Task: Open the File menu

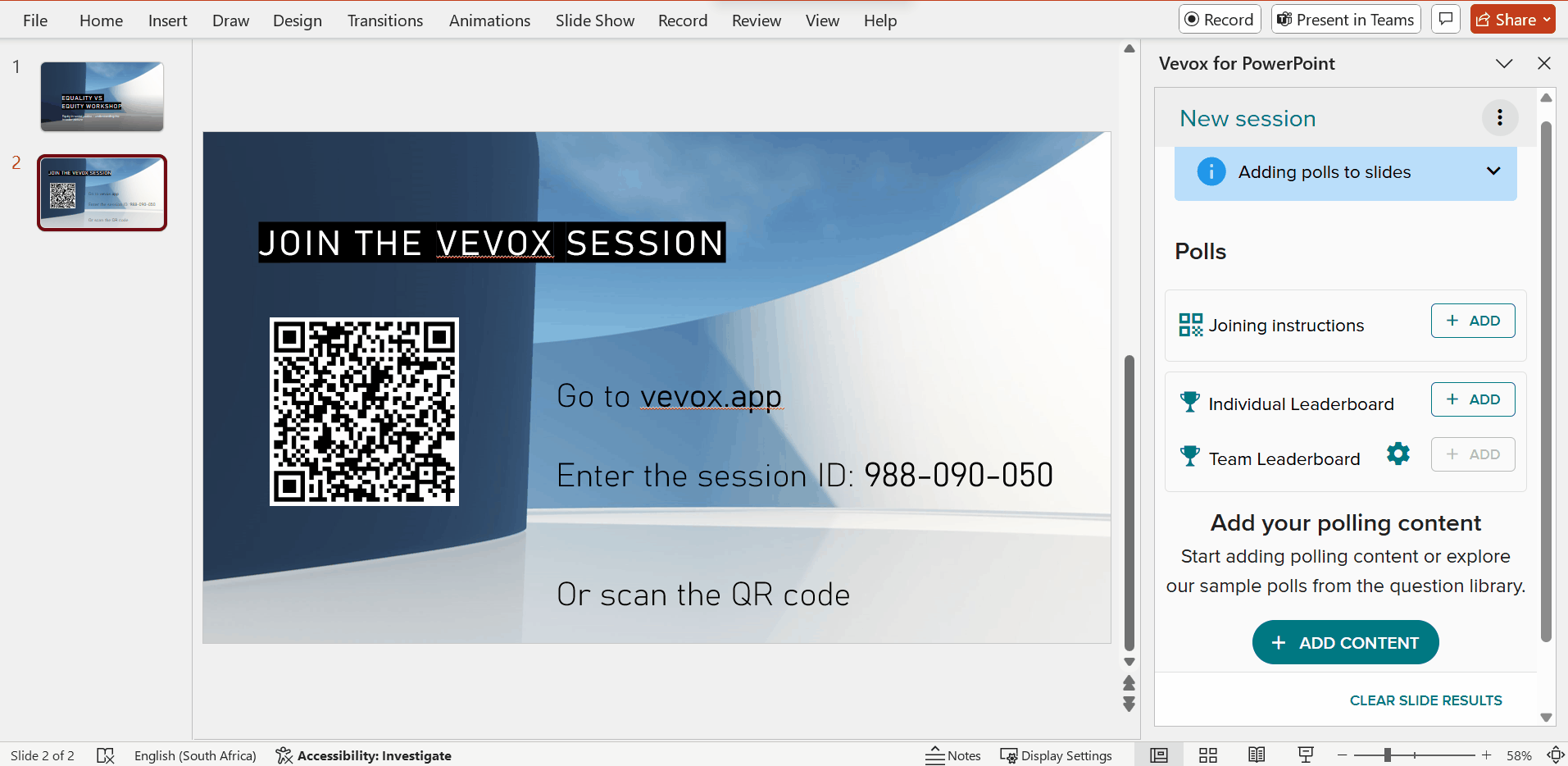Action: (x=35, y=21)
